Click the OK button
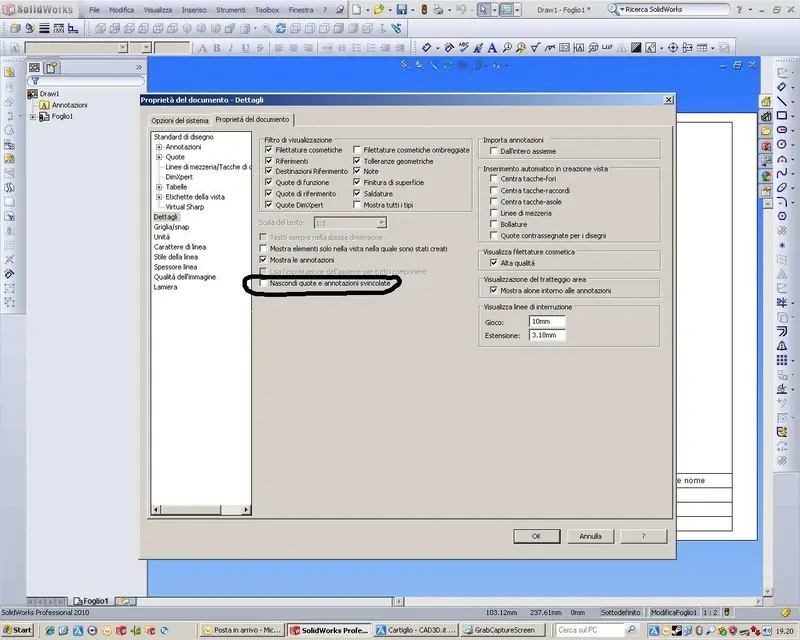 pos(536,536)
